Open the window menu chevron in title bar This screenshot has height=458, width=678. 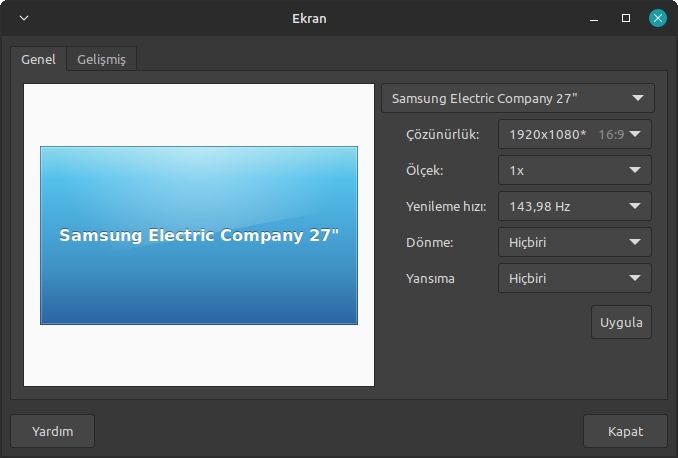point(24,18)
